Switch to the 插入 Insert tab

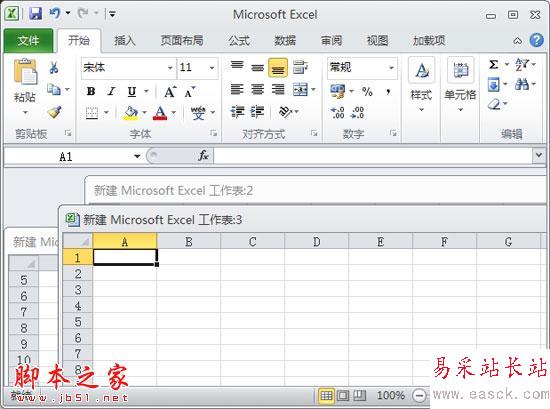pos(125,41)
